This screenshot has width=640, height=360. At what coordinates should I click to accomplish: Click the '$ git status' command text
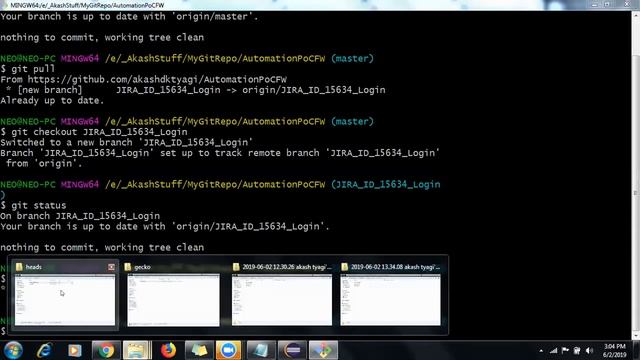(x=33, y=205)
